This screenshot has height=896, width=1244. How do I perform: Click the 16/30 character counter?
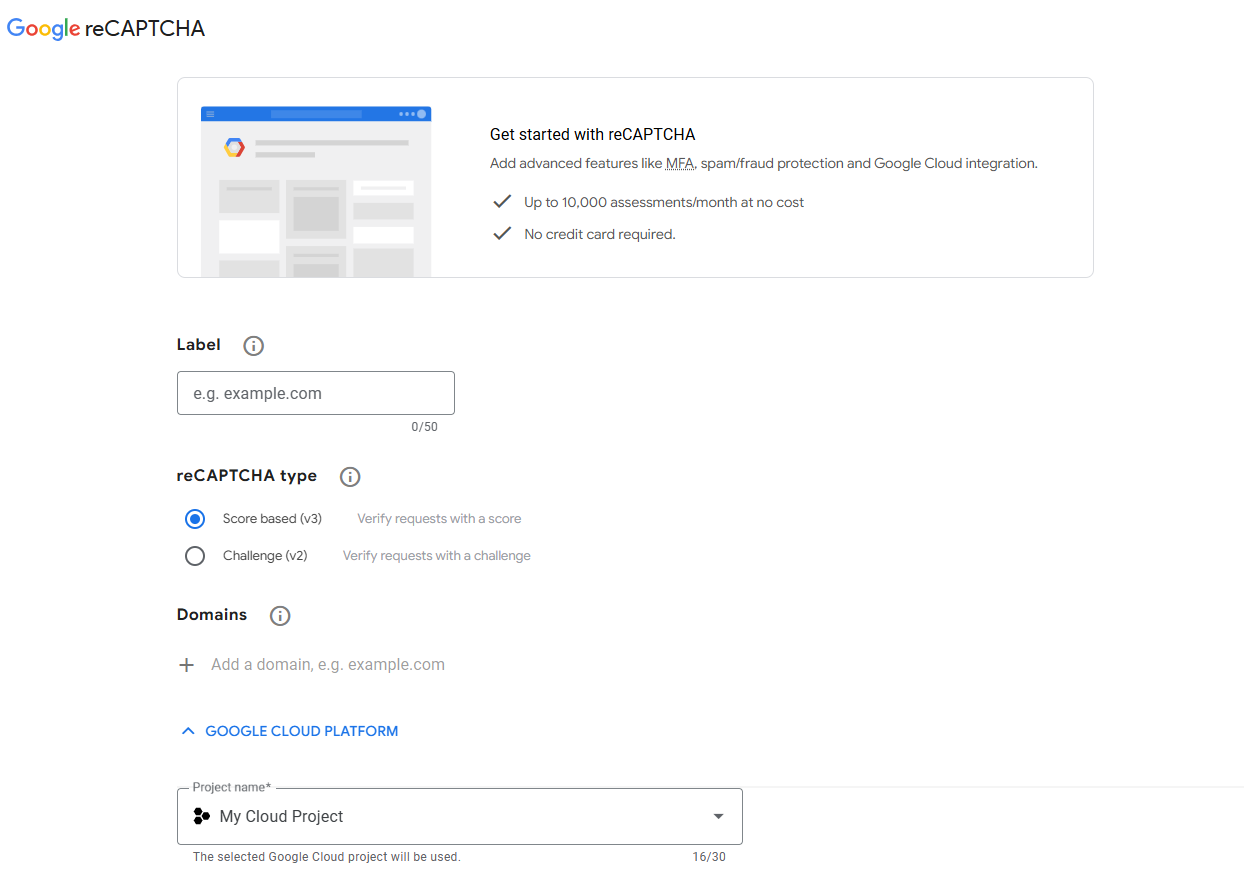point(709,857)
